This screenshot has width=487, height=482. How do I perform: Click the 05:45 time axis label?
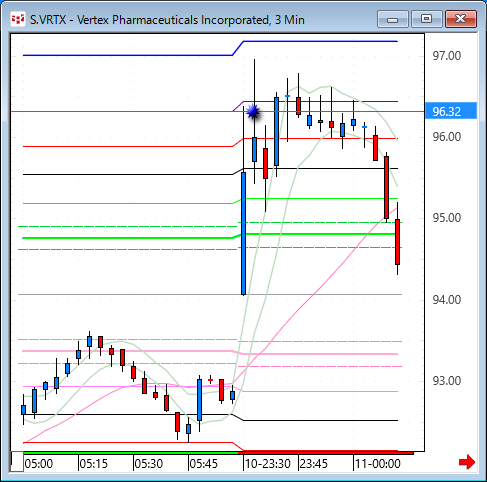pos(204,464)
